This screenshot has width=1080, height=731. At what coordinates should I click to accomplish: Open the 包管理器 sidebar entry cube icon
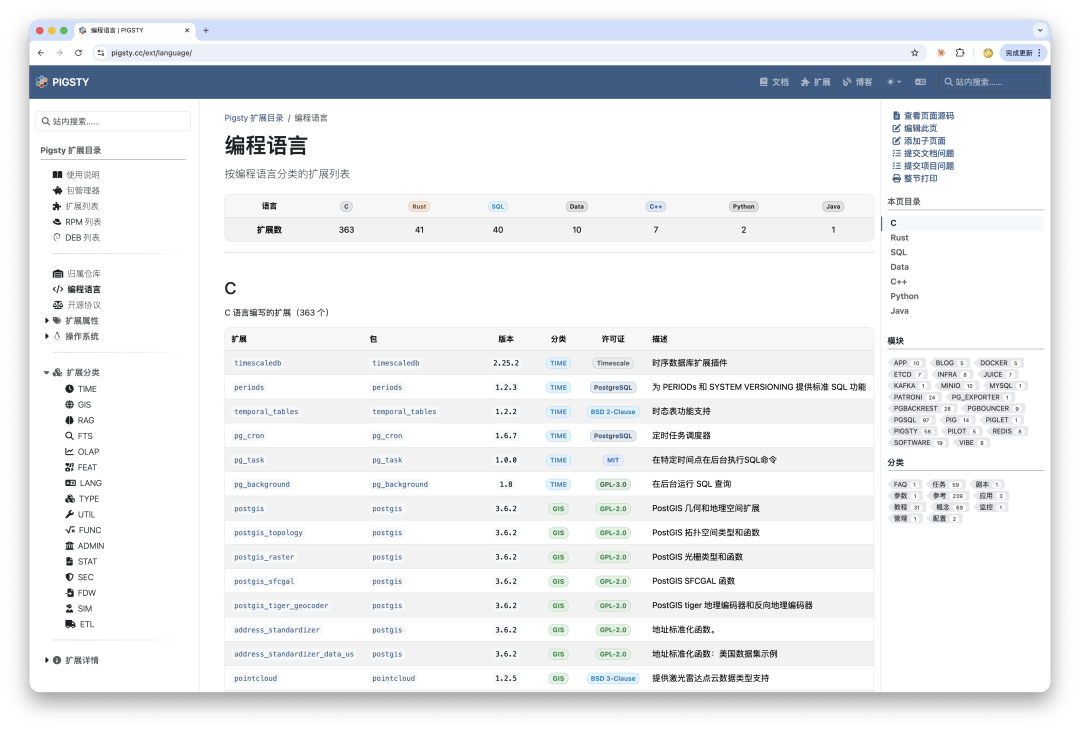coord(58,191)
